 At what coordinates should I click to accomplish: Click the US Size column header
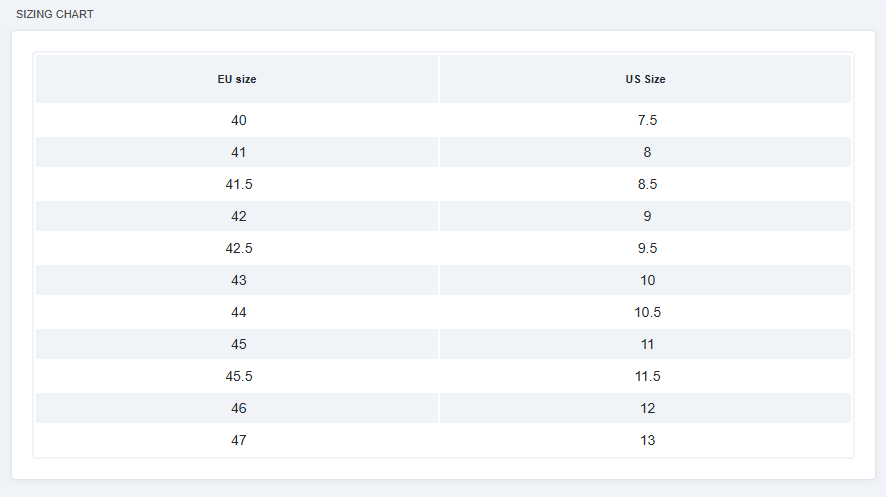pos(646,79)
